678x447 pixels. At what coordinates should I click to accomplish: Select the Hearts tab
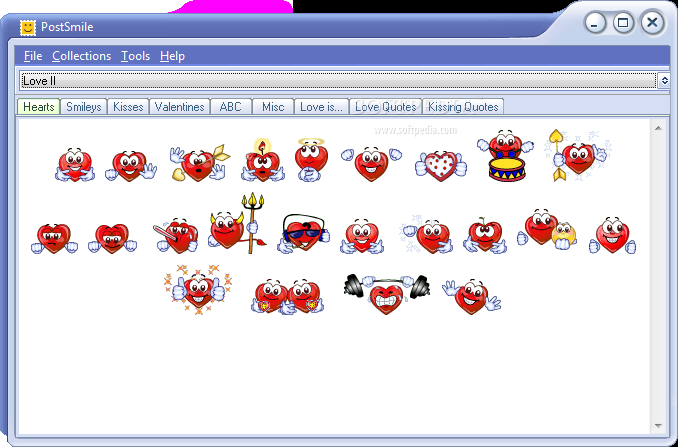[x=38, y=107]
